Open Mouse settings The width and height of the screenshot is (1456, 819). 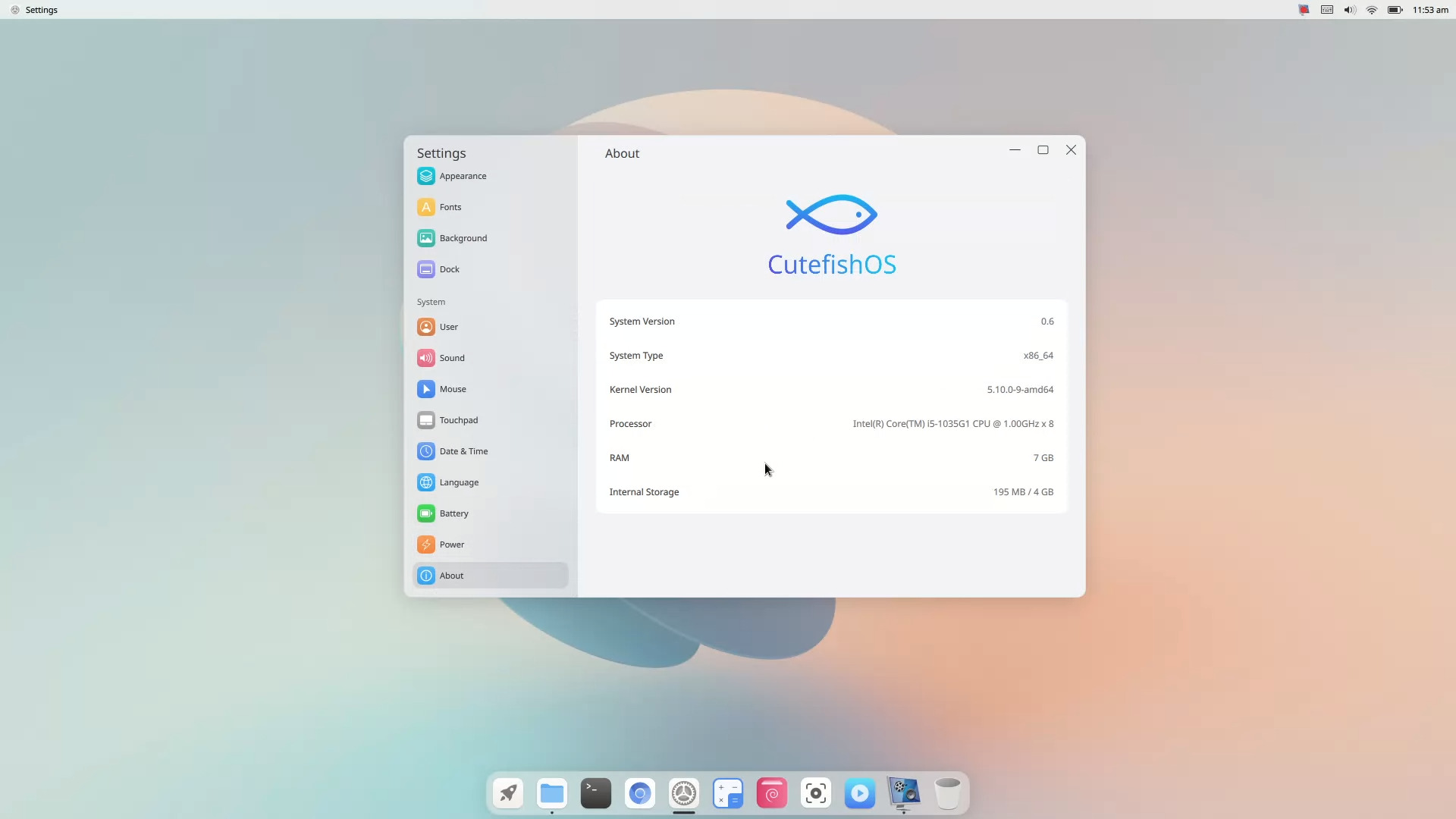click(453, 388)
